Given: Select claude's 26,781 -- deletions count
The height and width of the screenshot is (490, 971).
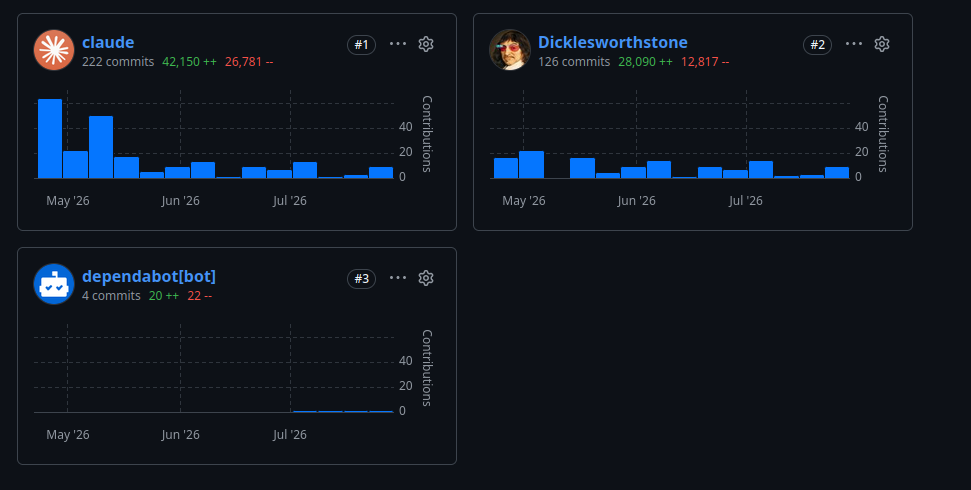Looking at the screenshot, I should 249,62.
